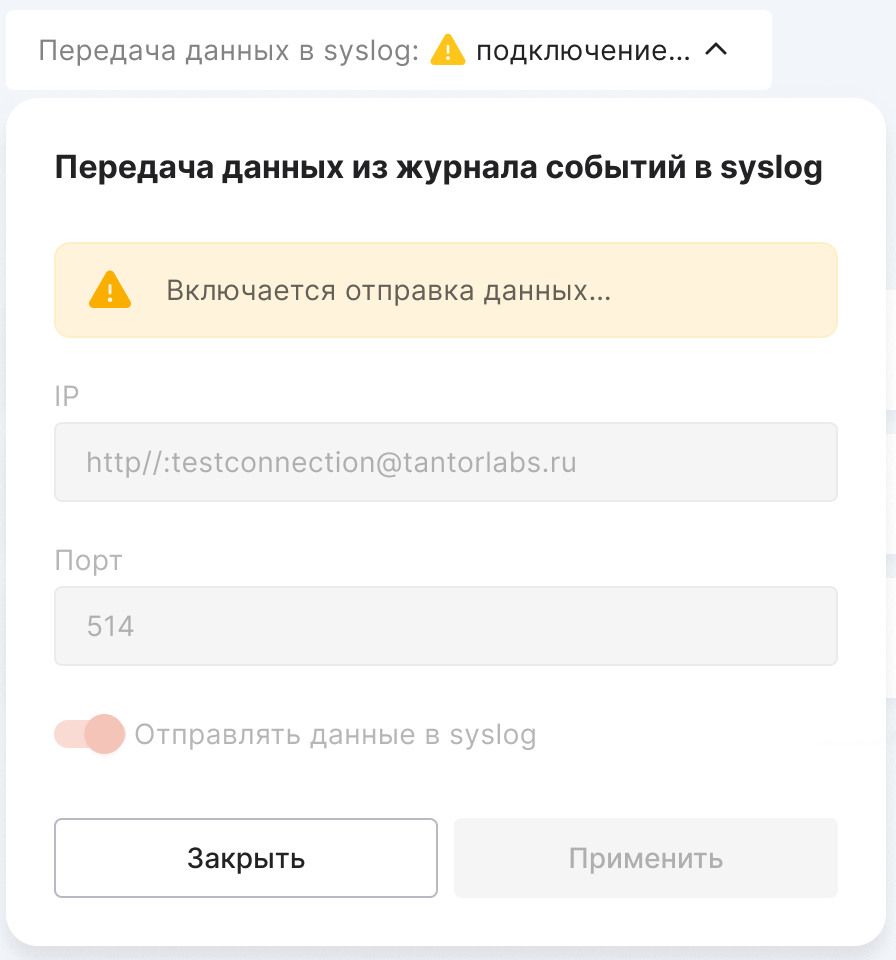896x960 pixels.
Task: Click the value '514' in the port field
Action: click(x=110, y=627)
